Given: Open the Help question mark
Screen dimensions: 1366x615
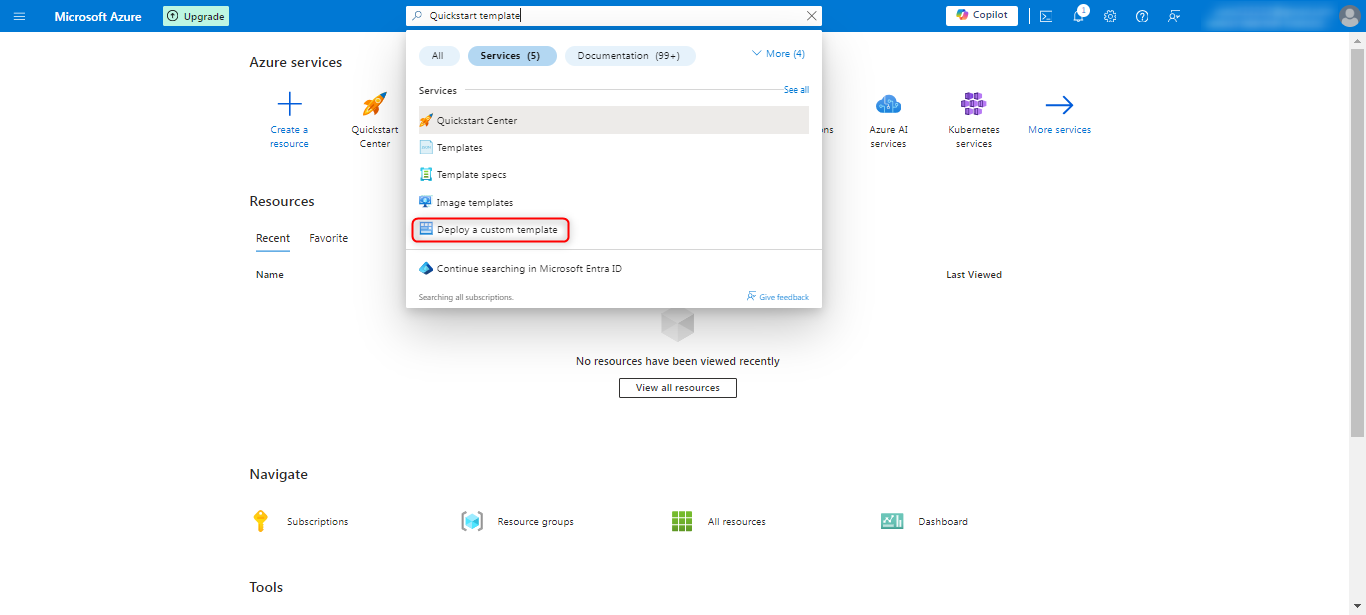Looking at the screenshot, I should coord(1142,16).
